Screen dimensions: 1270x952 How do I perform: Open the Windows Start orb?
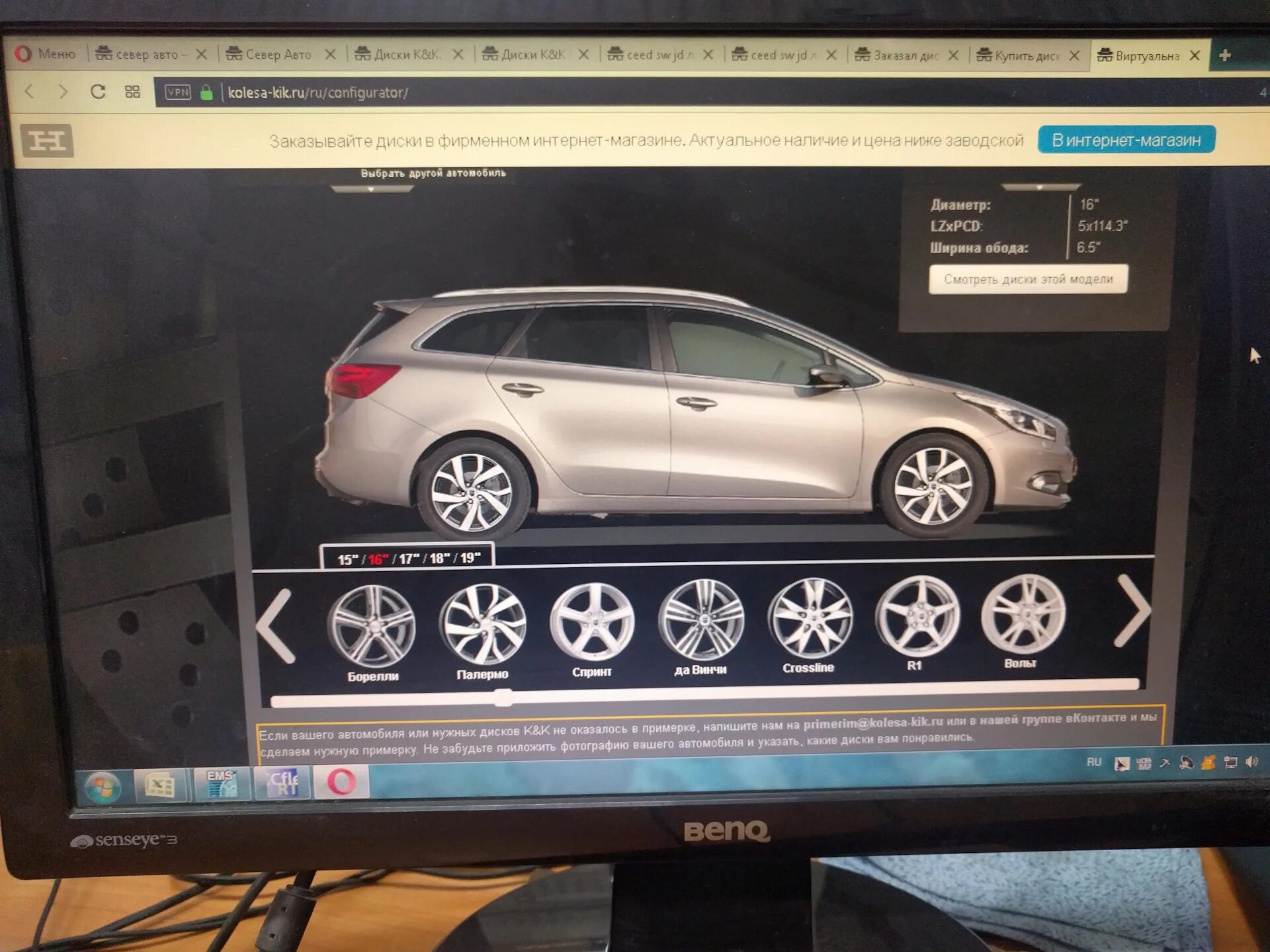tap(102, 787)
